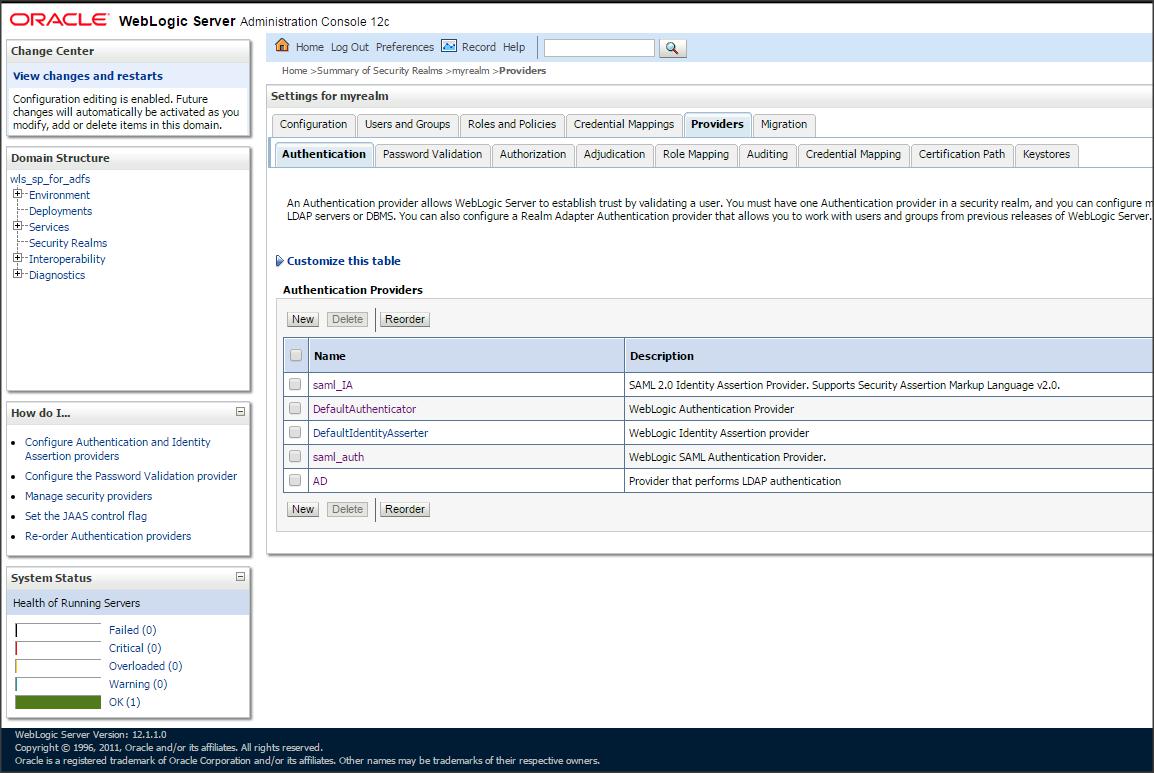Tick the AD provider checkbox
Screen dimensions: 1154x773
(x=295, y=480)
